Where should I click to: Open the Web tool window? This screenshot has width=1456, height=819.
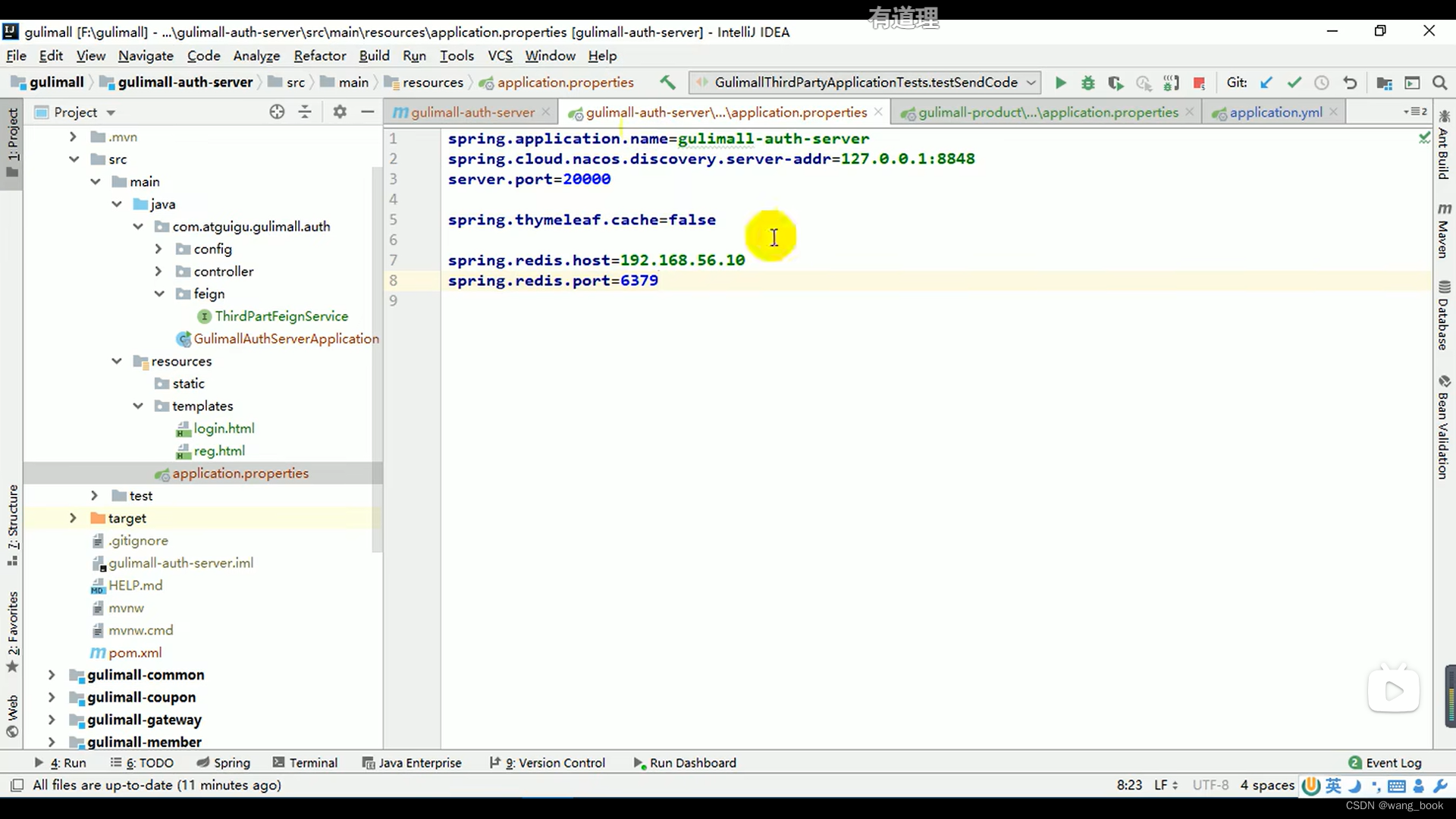point(13,716)
